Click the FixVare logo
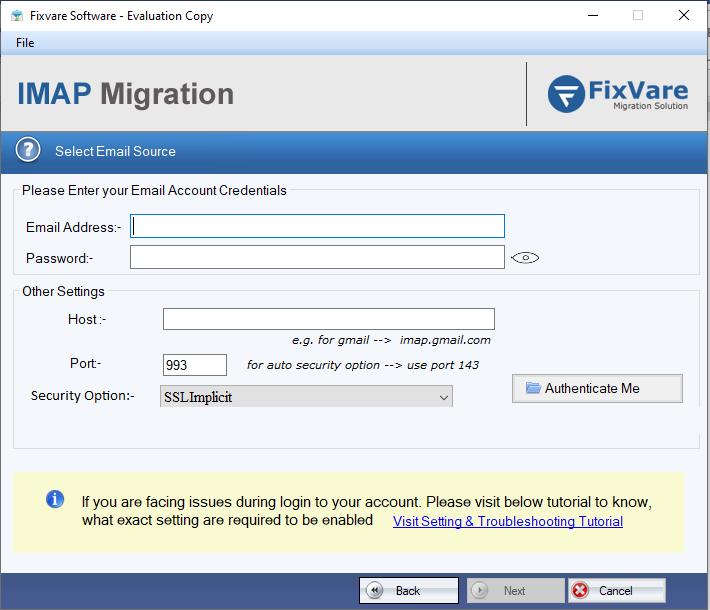Viewport: 710px width, 610px height. click(618, 94)
